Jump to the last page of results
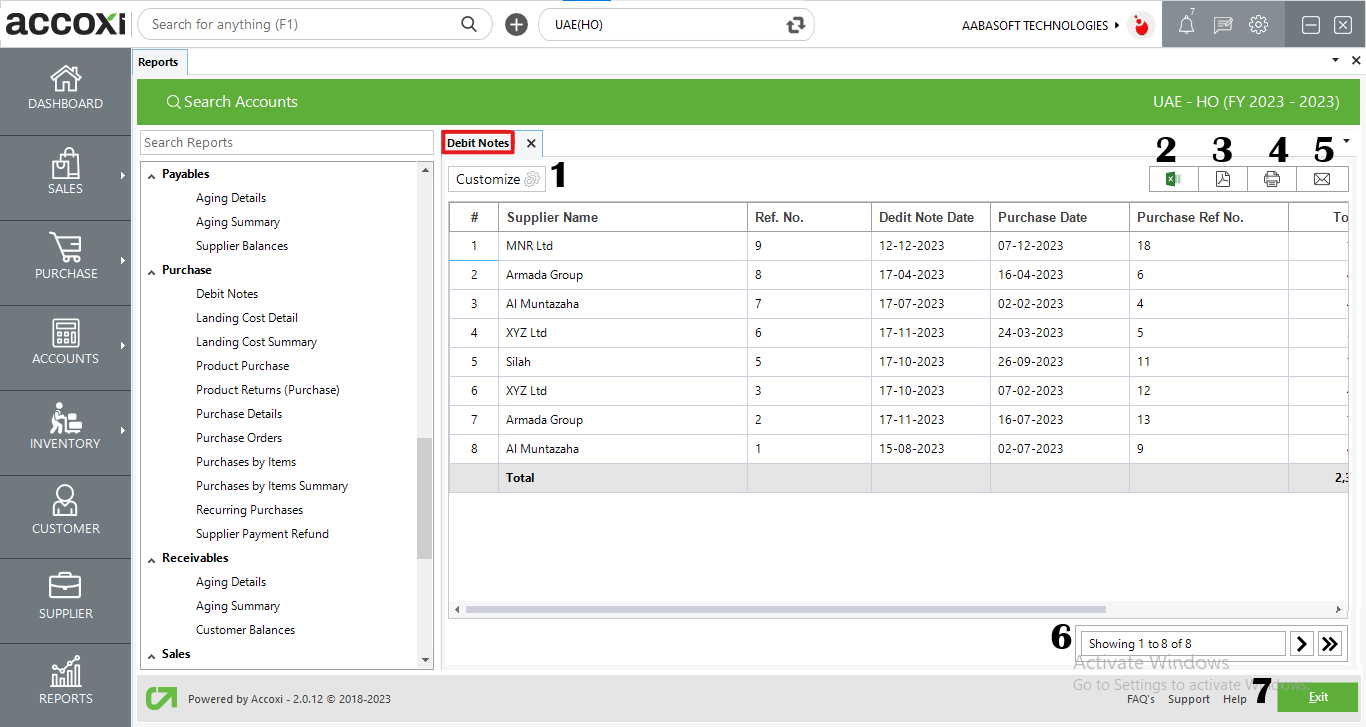The image size is (1366, 727). (1330, 643)
